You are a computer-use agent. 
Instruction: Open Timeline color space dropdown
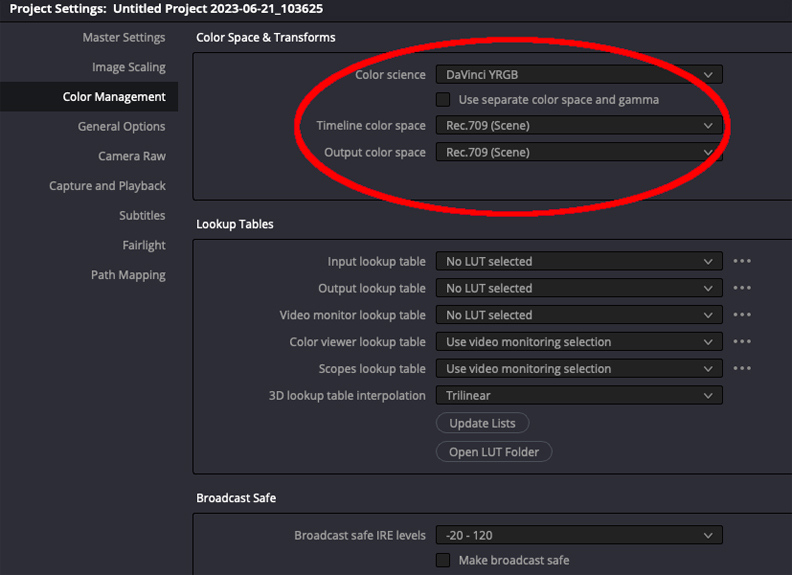pos(579,125)
